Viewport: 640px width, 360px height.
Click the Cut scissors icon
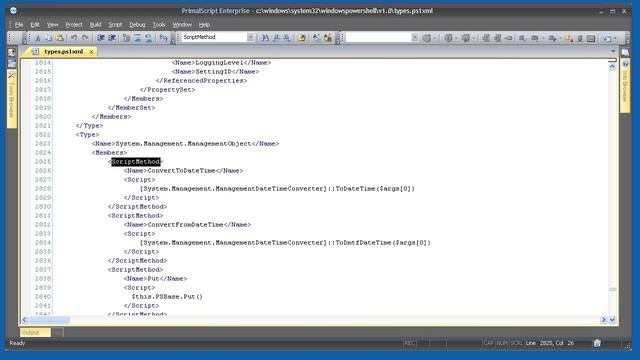(x=38, y=38)
